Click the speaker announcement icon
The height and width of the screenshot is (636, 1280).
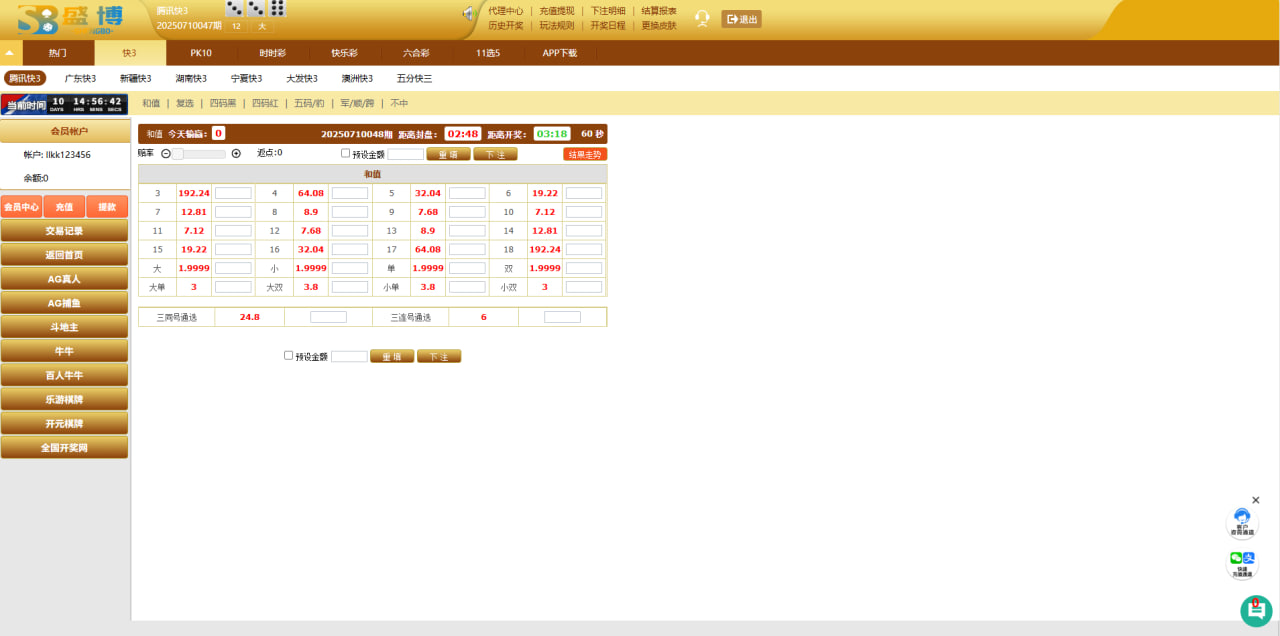click(x=467, y=14)
